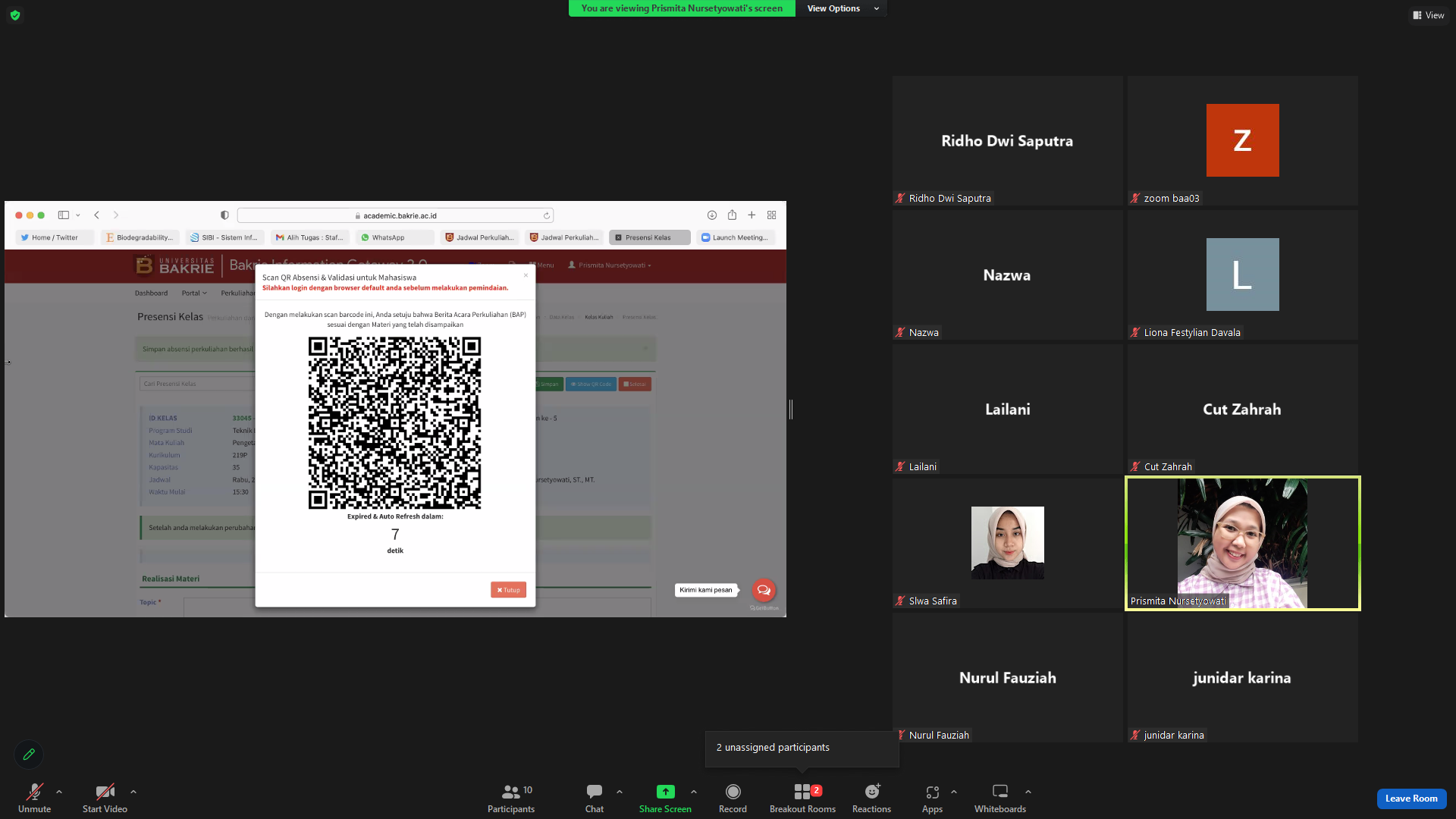The height and width of the screenshot is (819, 1456).
Task: Select Prismita Nursetyowati's video tile
Action: click(x=1242, y=543)
